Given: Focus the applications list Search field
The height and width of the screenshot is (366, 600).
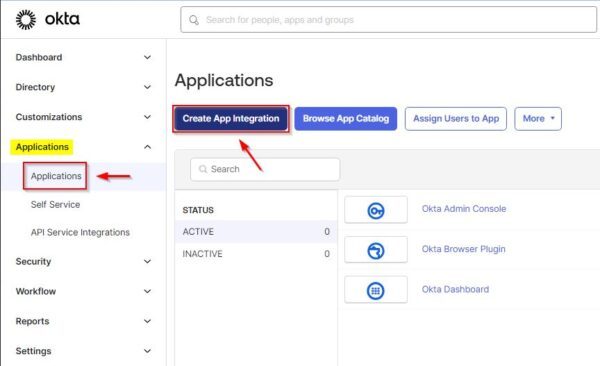Looking at the screenshot, I should (265, 169).
